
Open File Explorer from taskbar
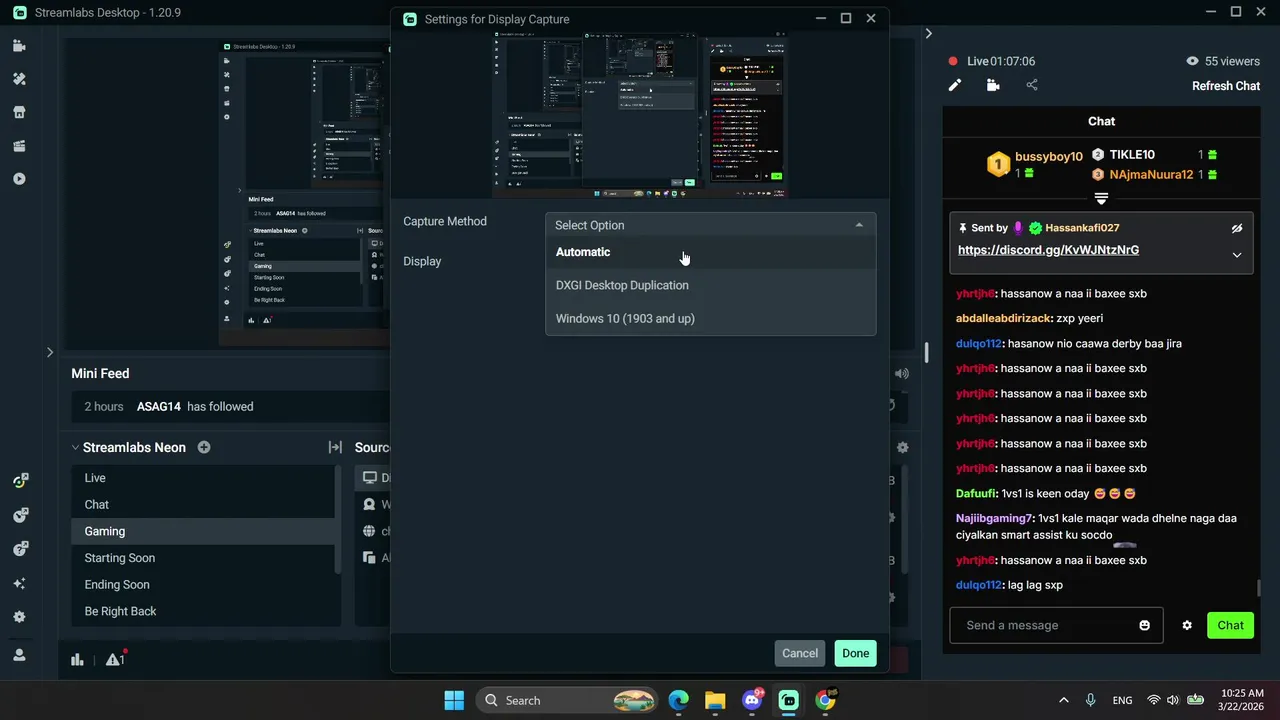coord(715,700)
